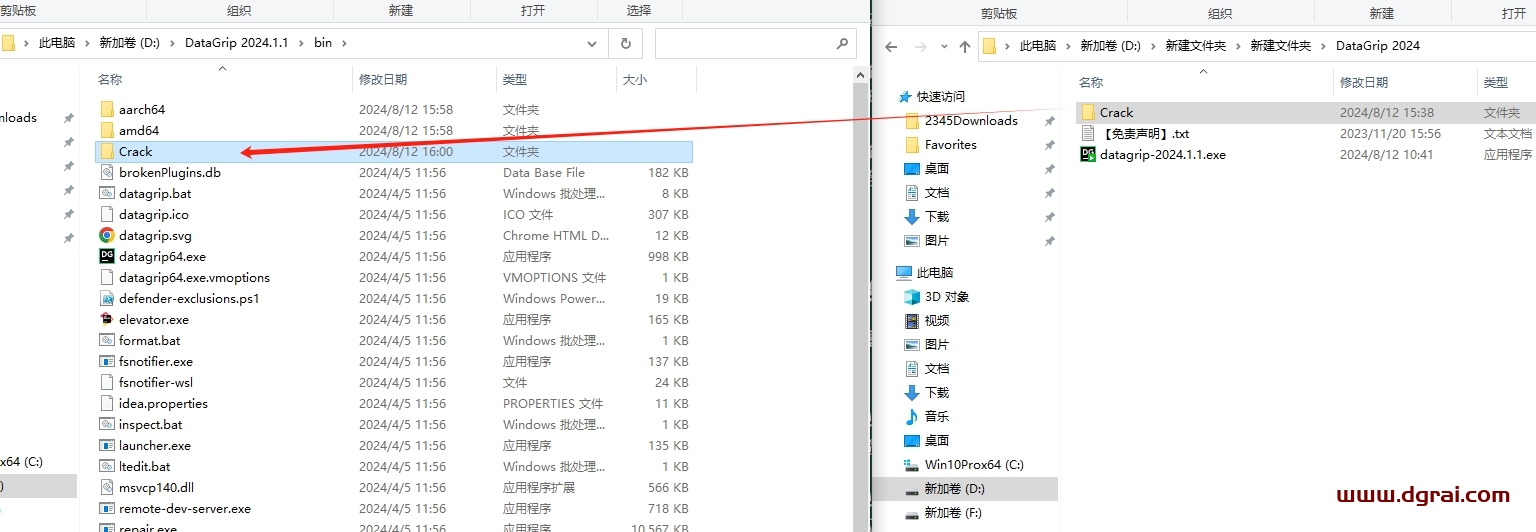Screen dimensions: 1536x532
Task: Select Crack folder in DataGrip 2024 window
Action: 1116,112
